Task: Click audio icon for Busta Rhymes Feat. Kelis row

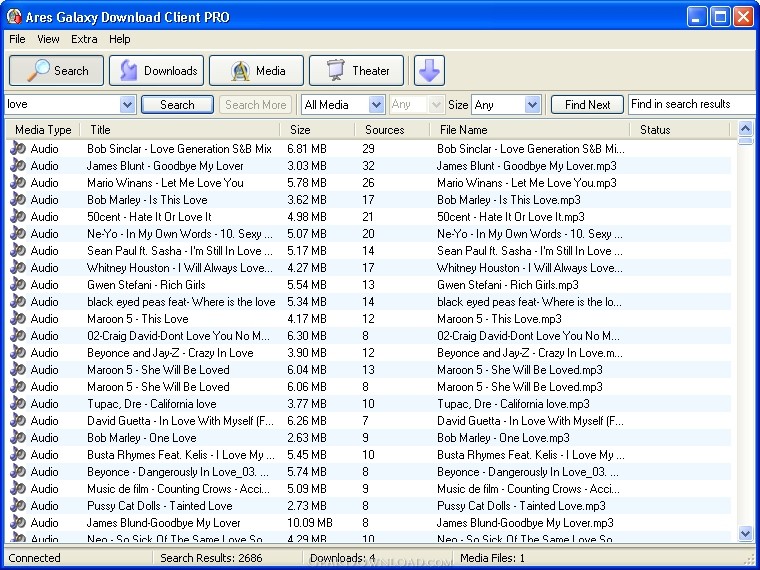Action: (18, 454)
